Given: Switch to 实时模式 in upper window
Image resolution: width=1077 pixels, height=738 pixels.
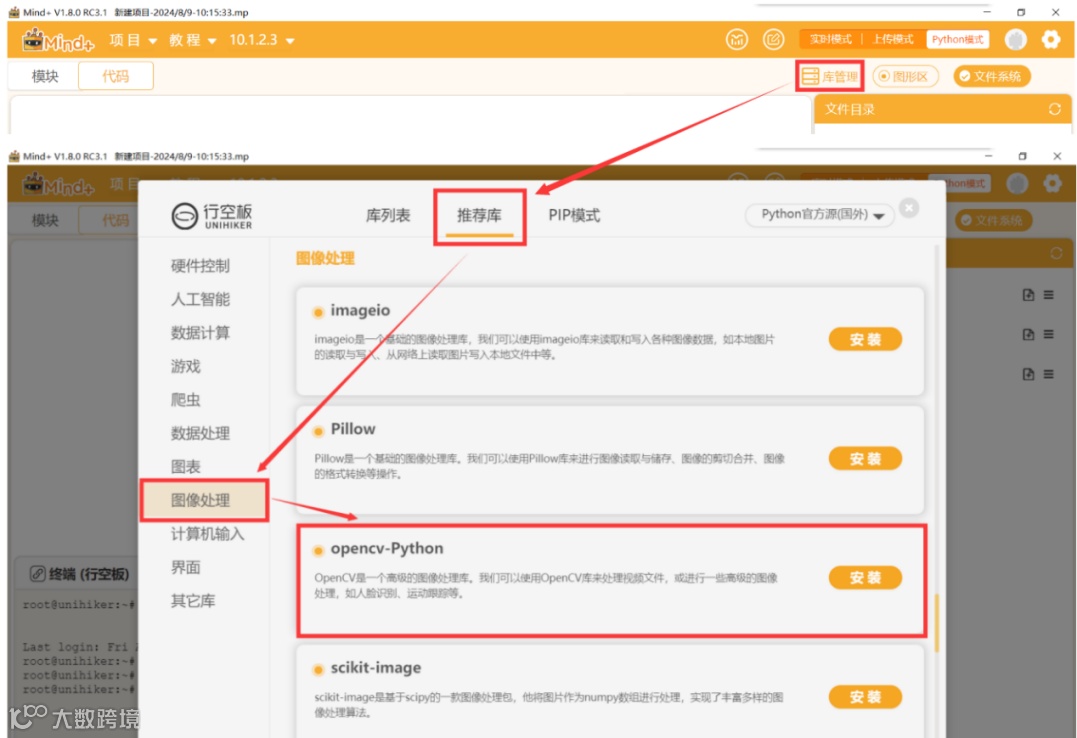Looking at the screenshot, I should pyautogui.click(x=830, y=39).
